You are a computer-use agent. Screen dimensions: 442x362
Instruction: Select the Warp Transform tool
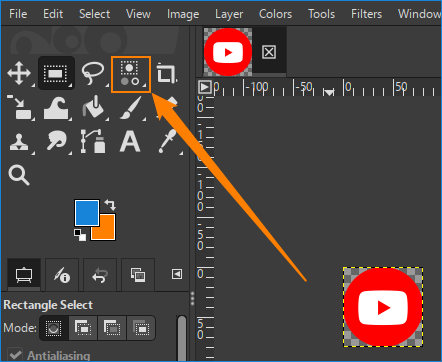point(56,108)
